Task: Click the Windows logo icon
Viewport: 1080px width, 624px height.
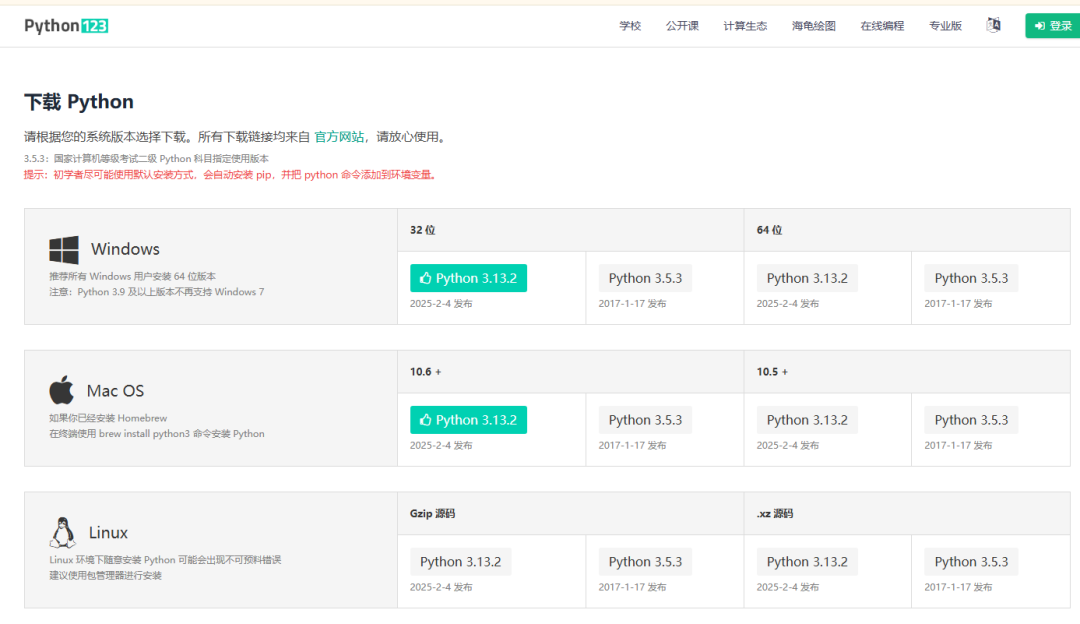Action: pyautogui.click(x=64, y=250)
